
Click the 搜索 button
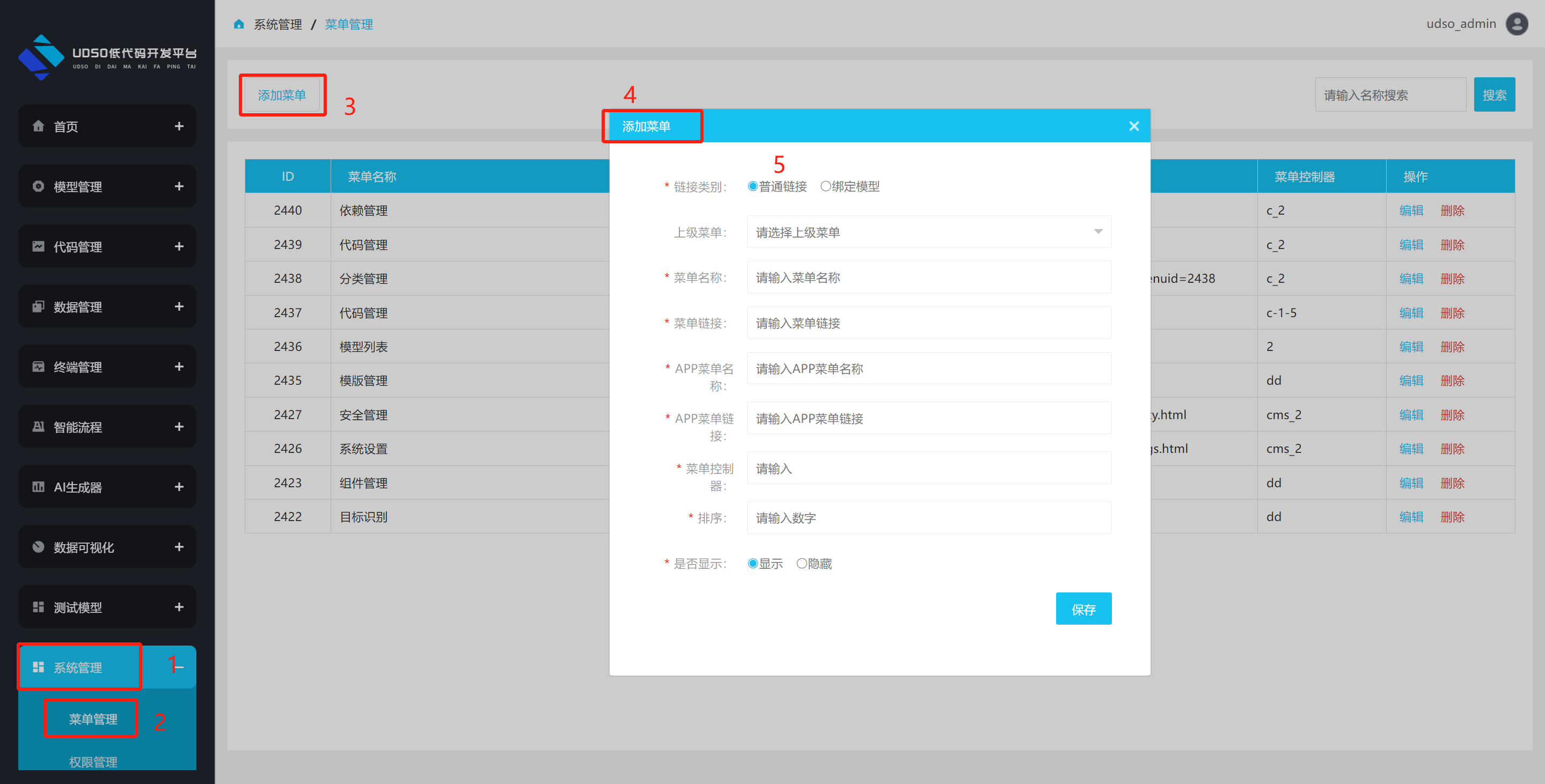coord(1494,95)
